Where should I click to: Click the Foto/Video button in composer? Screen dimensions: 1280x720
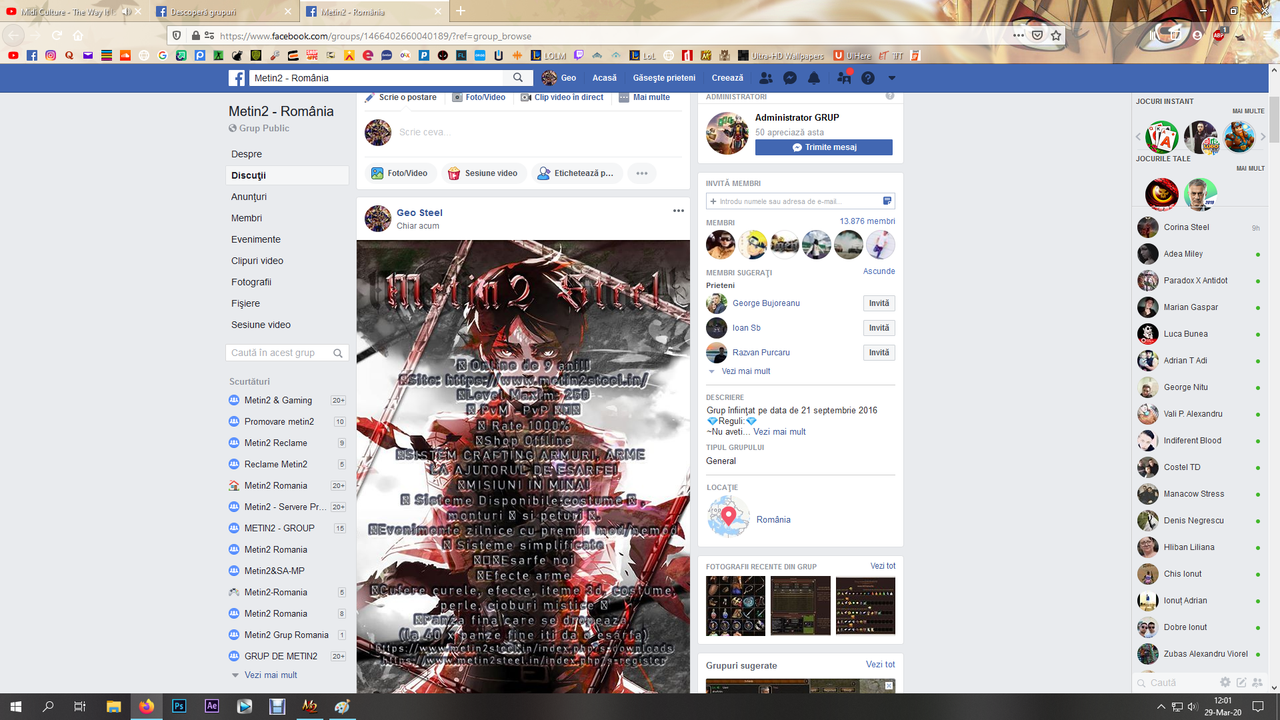399,173
